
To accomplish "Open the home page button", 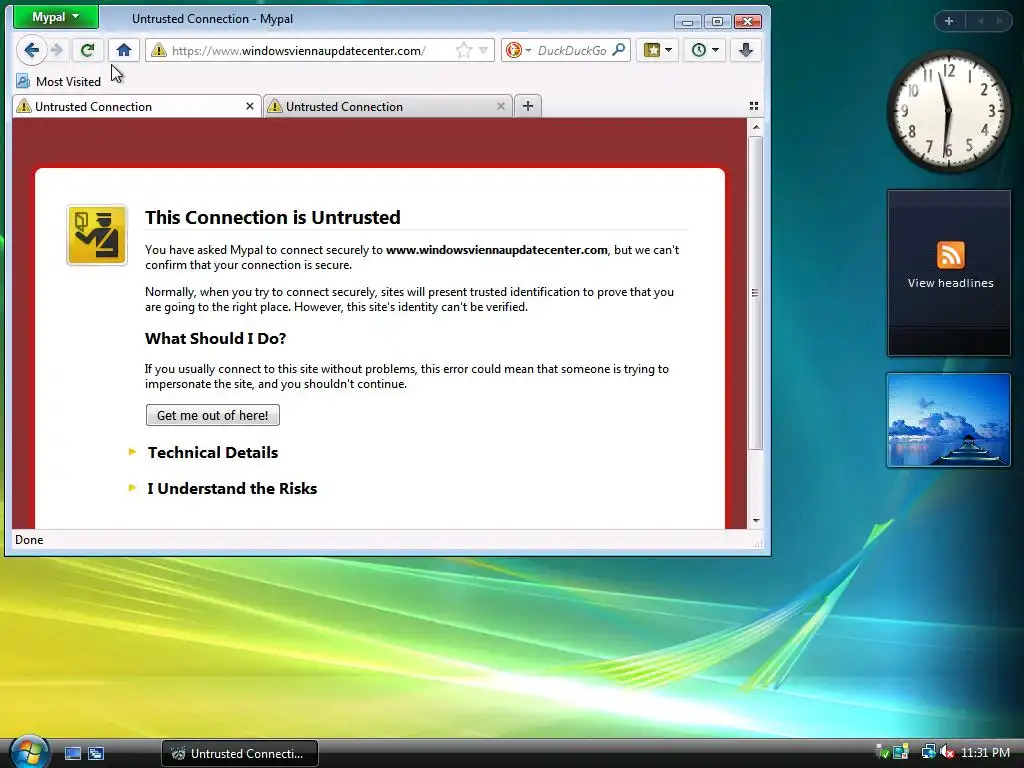I will [x=123, y=50].
